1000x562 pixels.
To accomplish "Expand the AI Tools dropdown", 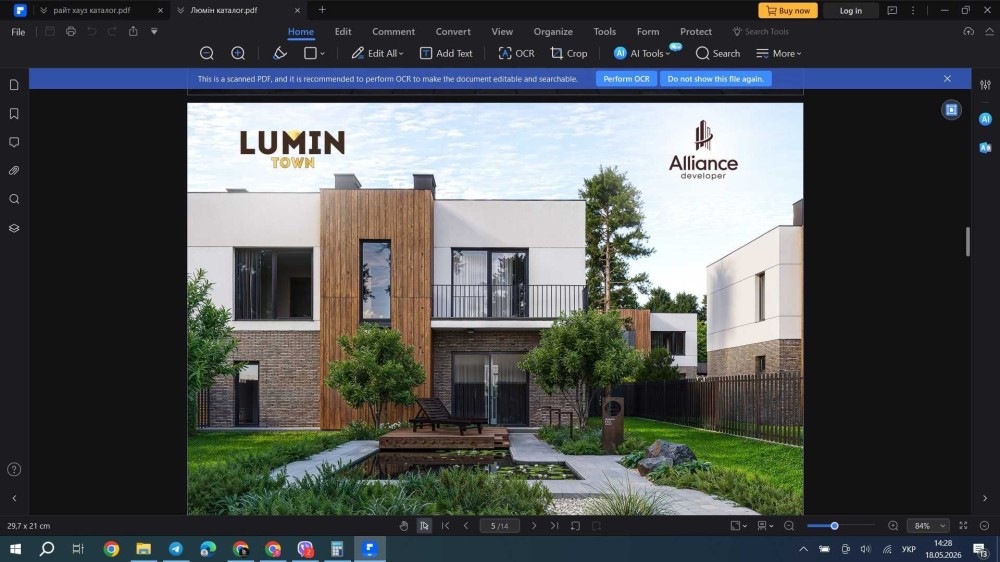I will click(x=642, y=54).
